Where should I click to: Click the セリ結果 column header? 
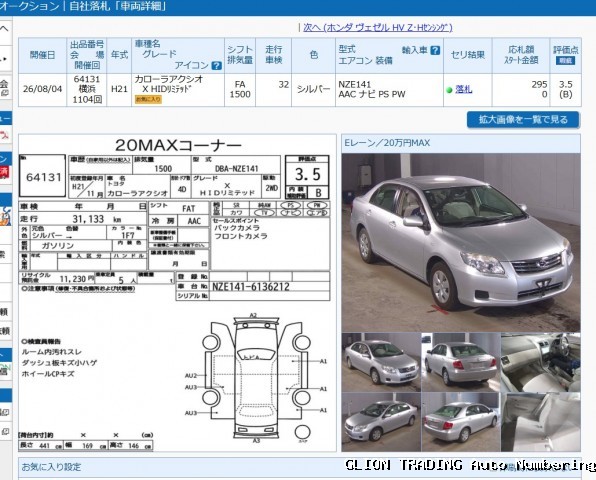[x=468, y=55]
